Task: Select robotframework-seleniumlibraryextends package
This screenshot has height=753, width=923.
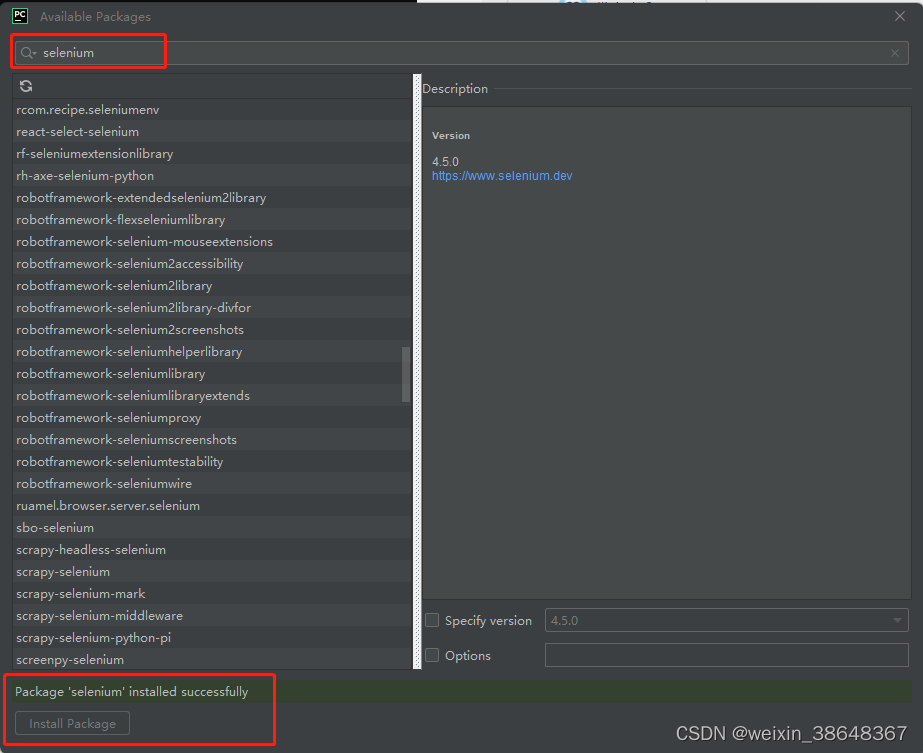Action: pyautogui.click(x=212, y=396)
